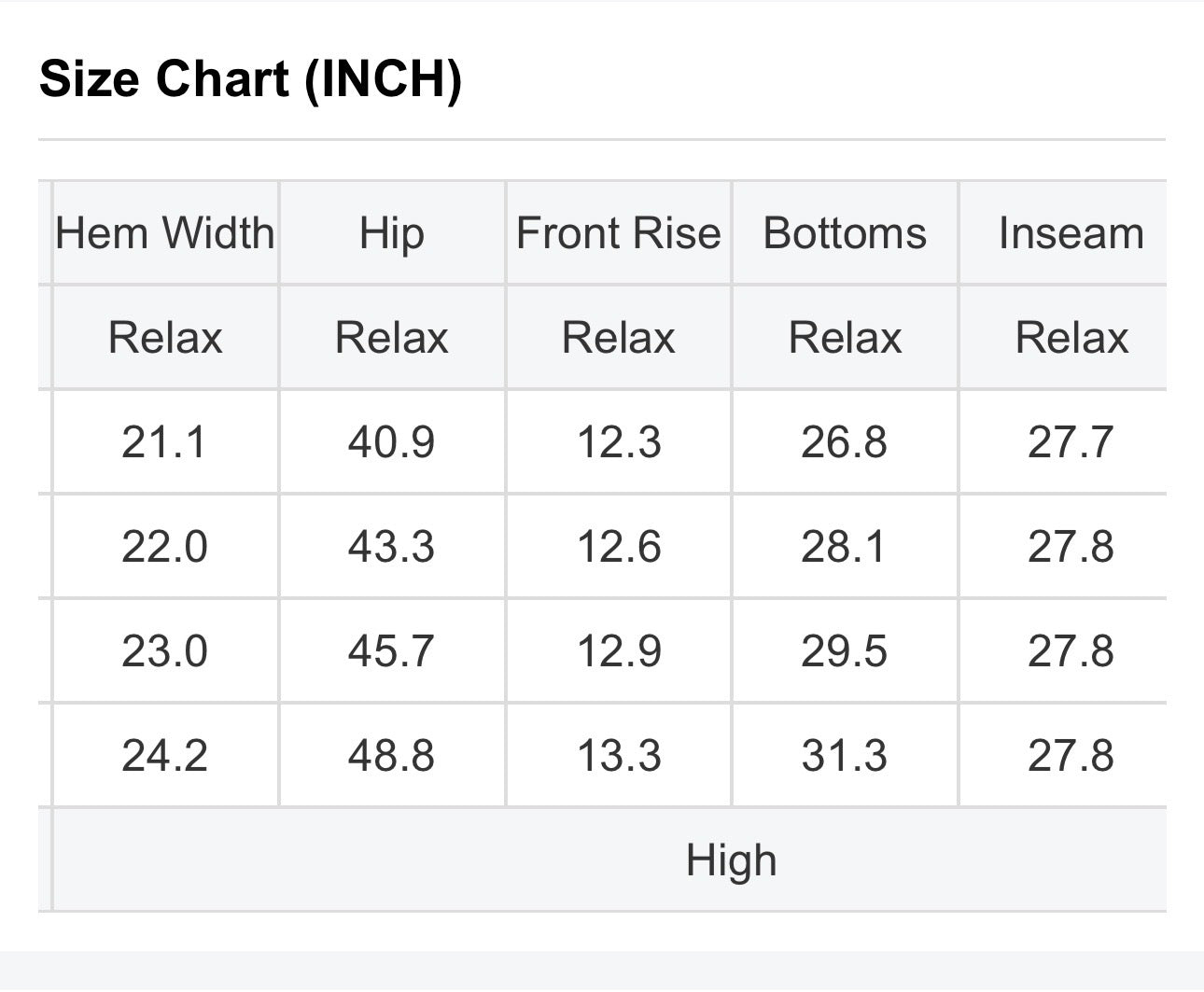The width and height of the screenshot is (1204, 992).
Task: Click the Relax cell under Inseam
Action: 1071,338
